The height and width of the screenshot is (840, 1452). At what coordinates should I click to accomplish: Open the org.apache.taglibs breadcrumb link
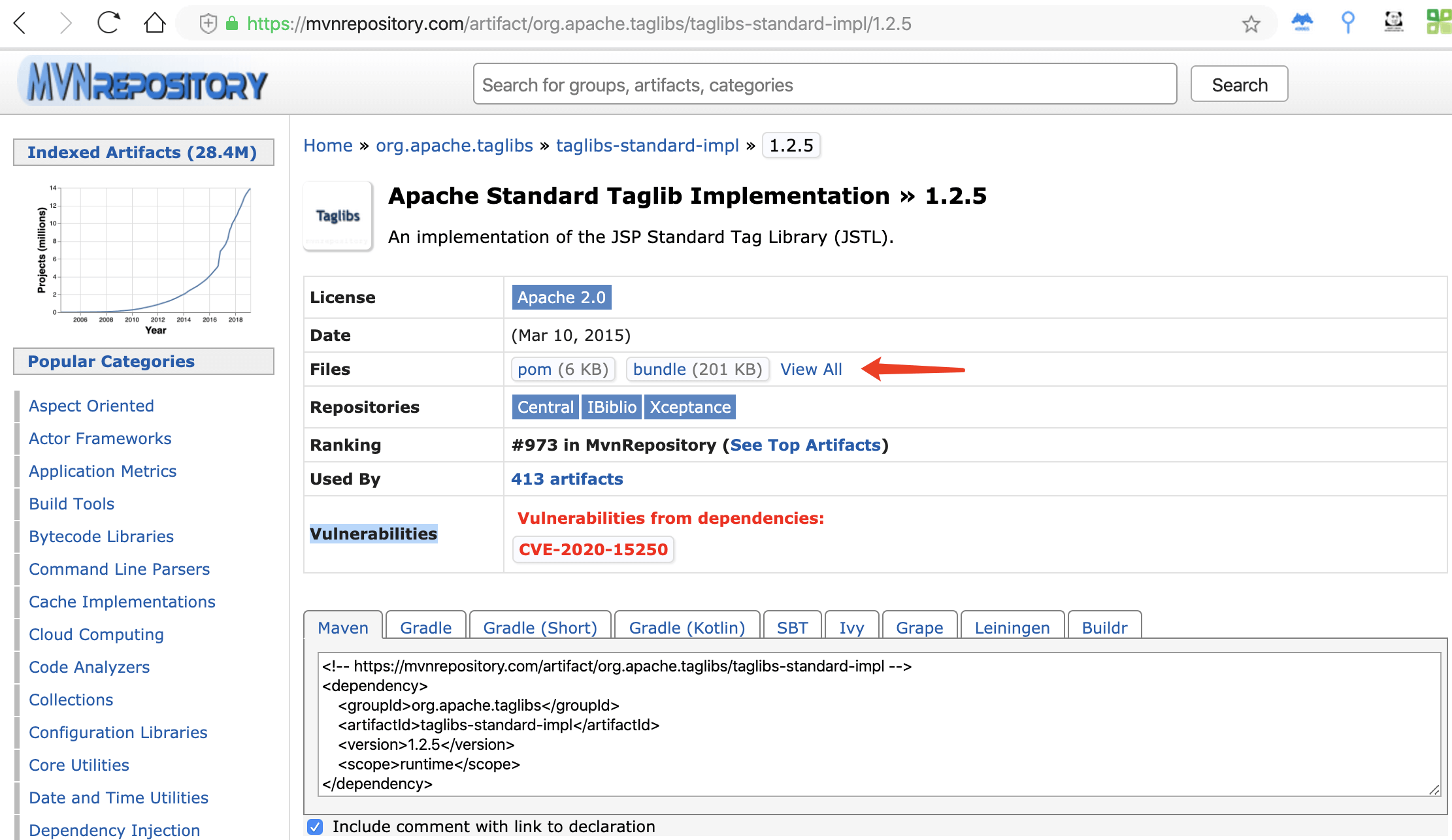tap(454, 145)
